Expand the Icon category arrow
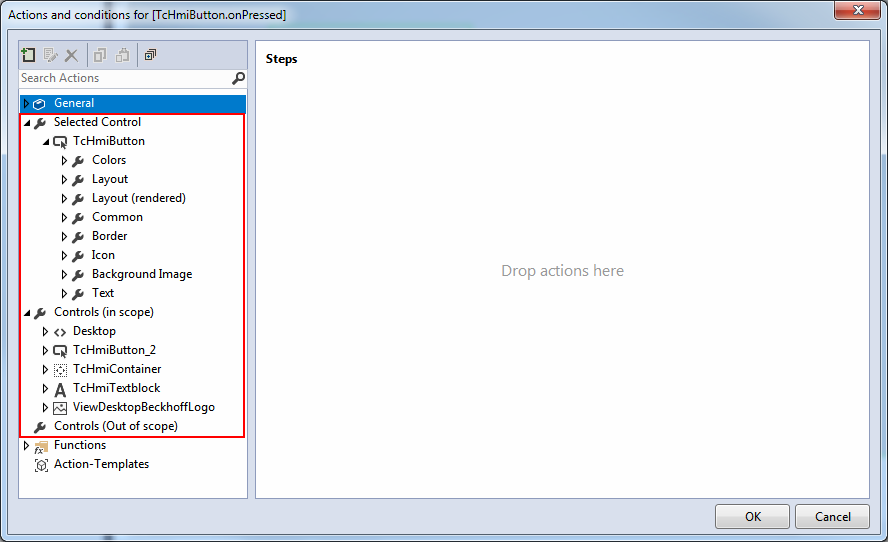The width and height of the screenshot is (888, 542). coord(64,255)
